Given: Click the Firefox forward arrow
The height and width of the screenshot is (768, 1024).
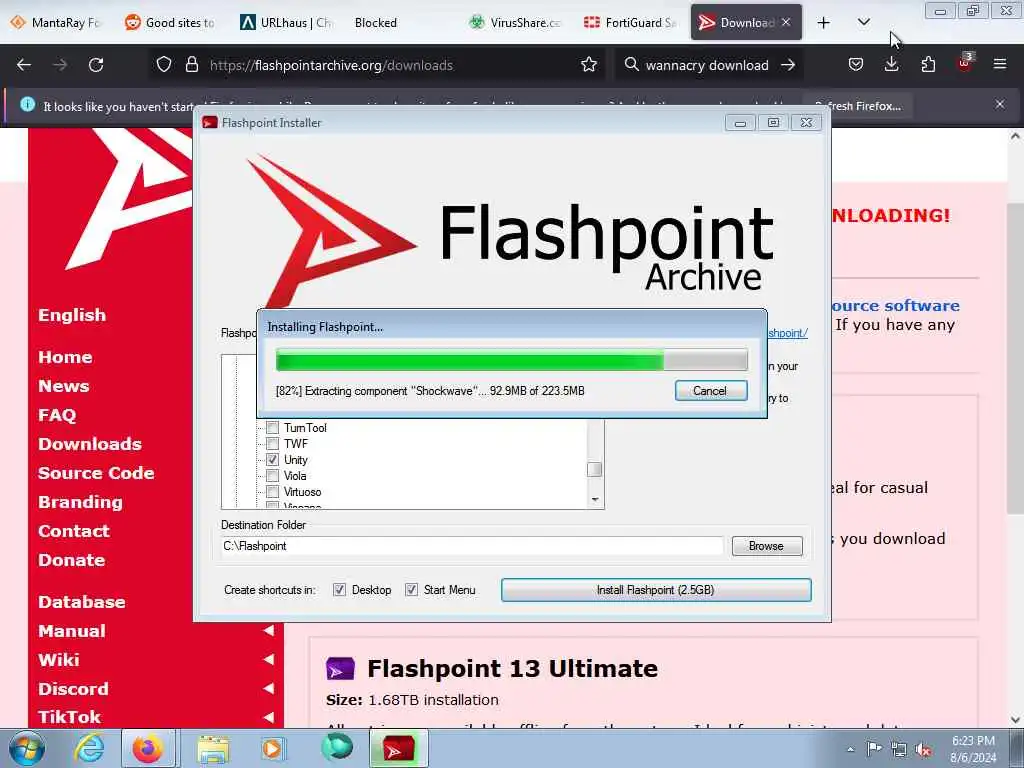Looking at the screenshot, I should 60,65.
